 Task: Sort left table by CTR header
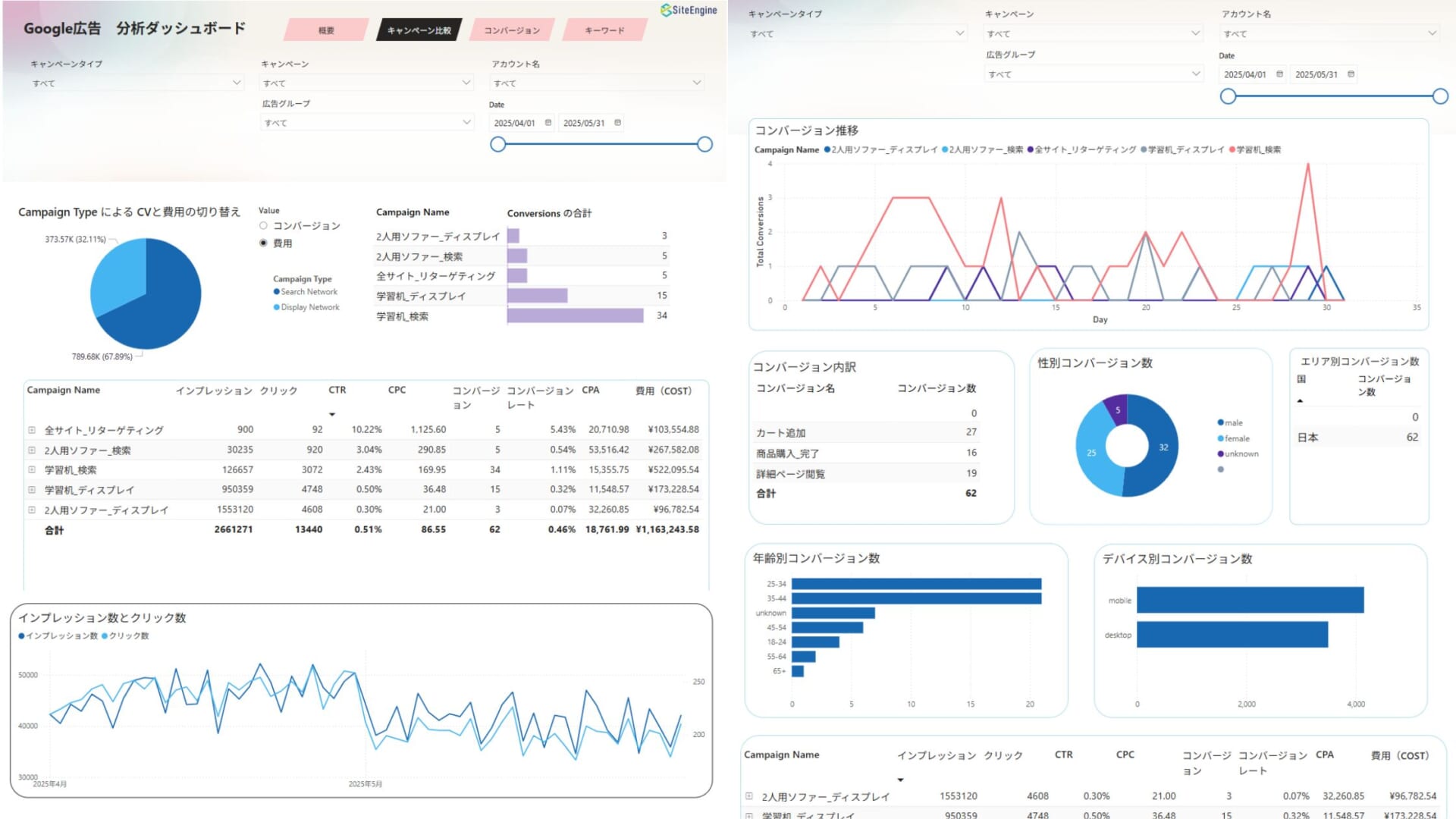point(337,391)
